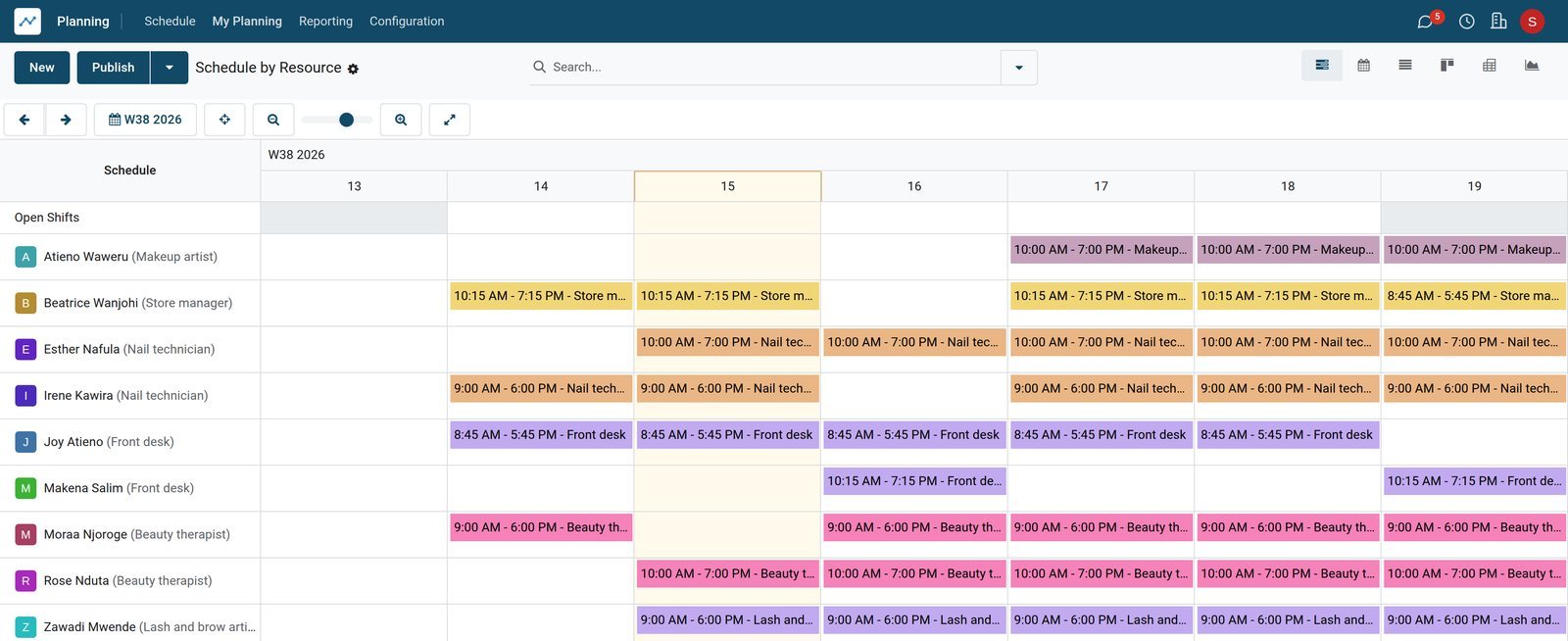This screenshot has height=641, width=1568.
Task: Open Makena Salim's shift on day 19
Action: [x=1474, y=481]
